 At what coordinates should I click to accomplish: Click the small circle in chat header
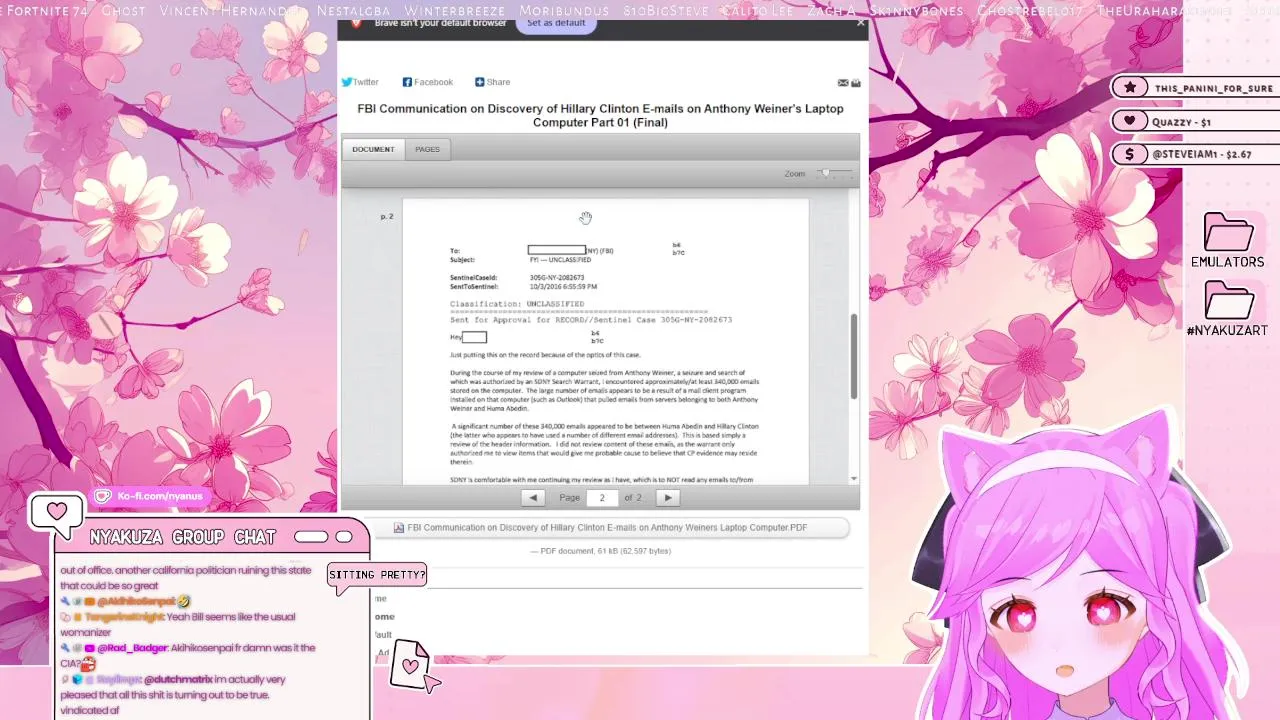click(344, 537)
